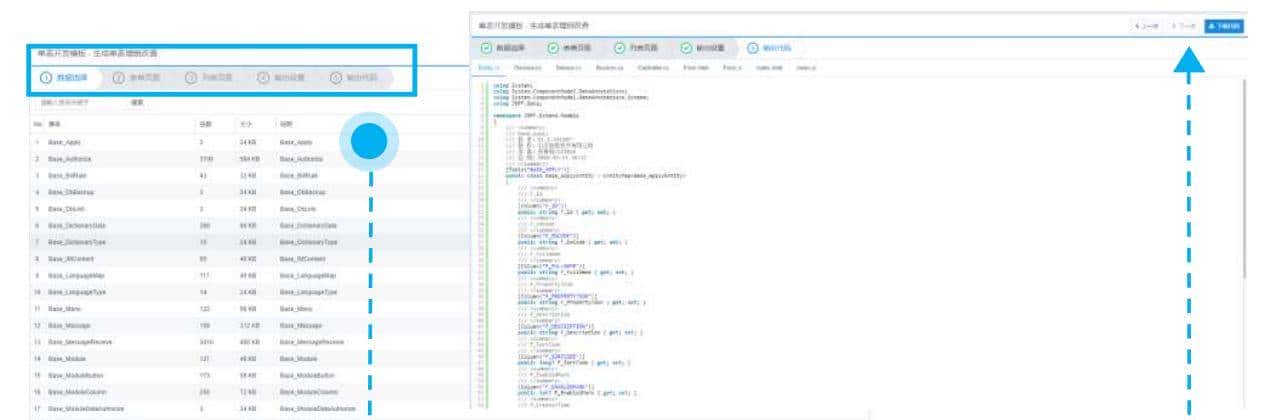This screenshot has width=1261, height=420.
Task: Open the Form.html code tab
Action: 696,68
